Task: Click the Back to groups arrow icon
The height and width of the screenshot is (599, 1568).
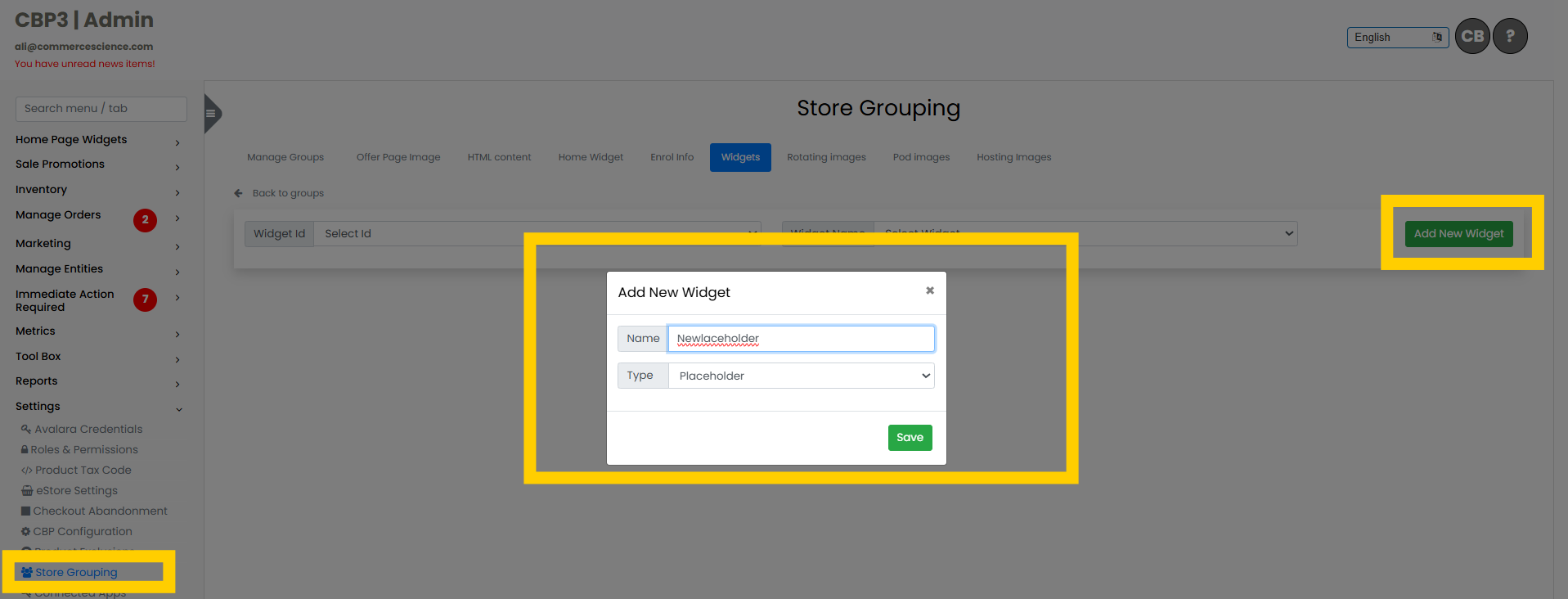Action: [x=238, y=193]
